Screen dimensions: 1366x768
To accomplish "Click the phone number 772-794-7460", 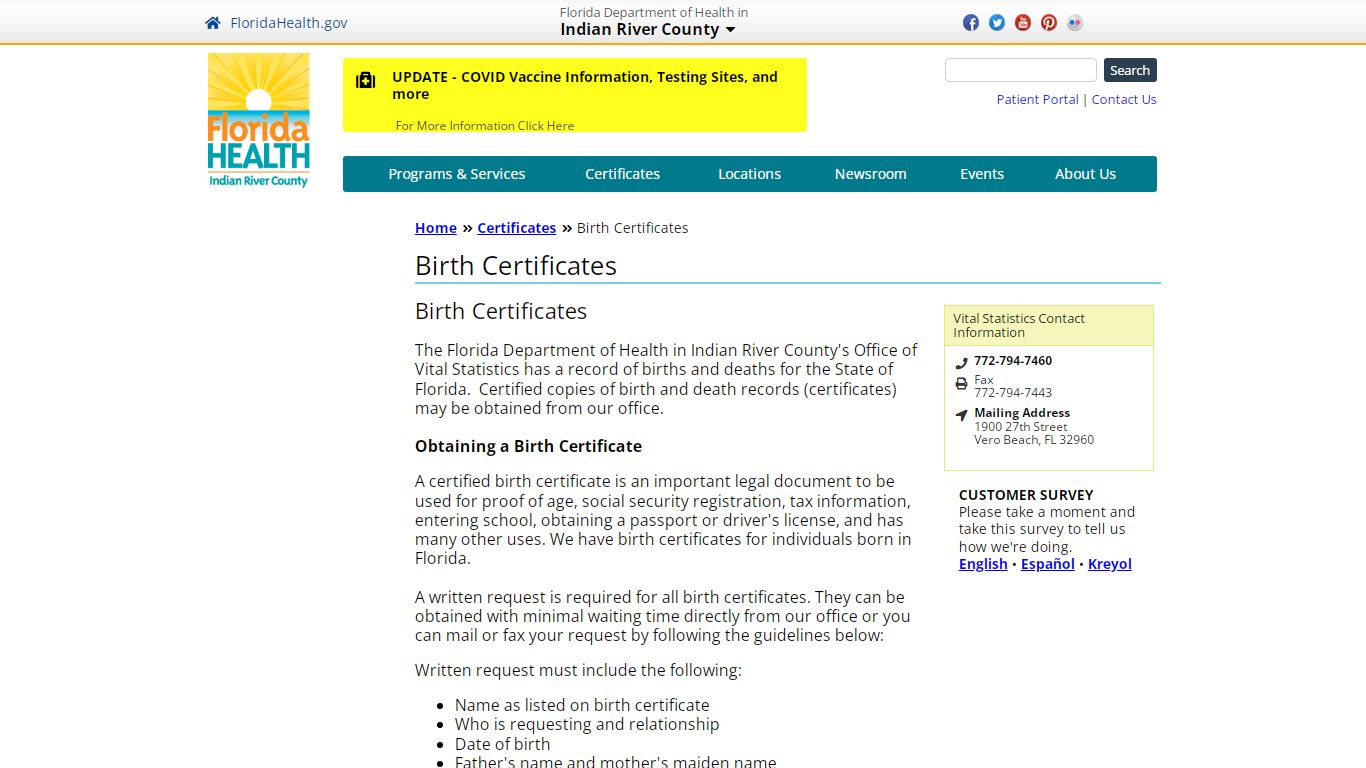I will [x=1013, y=361].
